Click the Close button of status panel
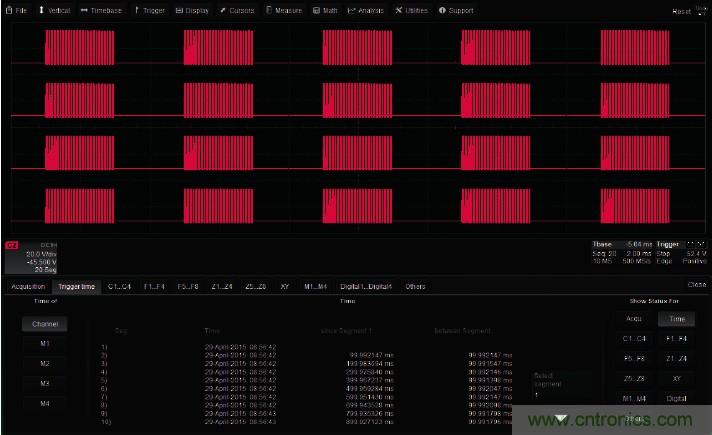712x435 pixels. (696, 286)
